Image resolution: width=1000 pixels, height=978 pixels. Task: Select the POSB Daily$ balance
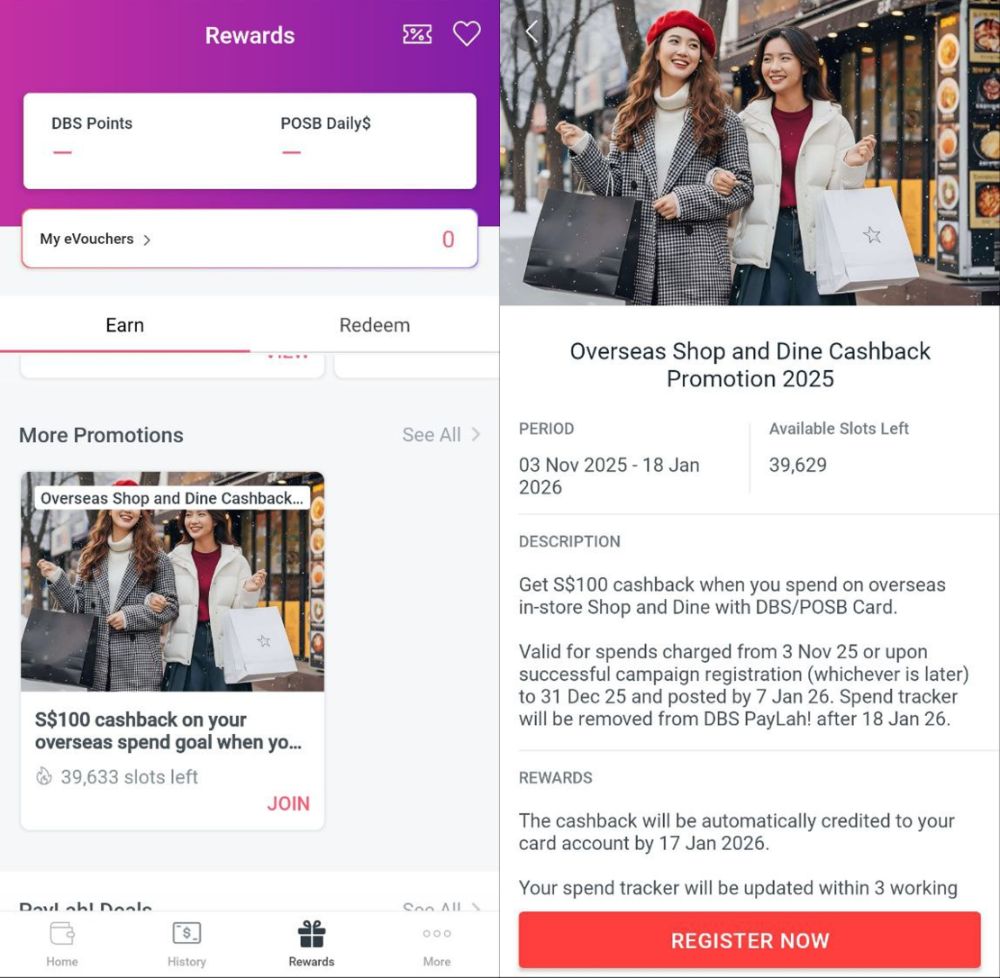pos(325,136)
